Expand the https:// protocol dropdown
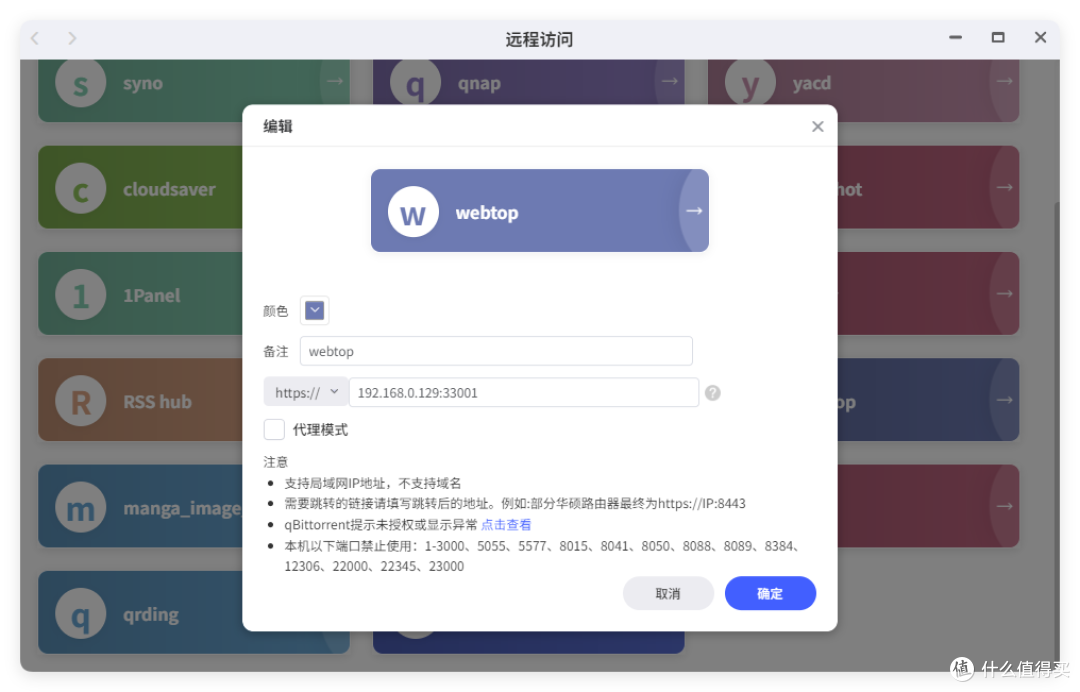The image size is (1080, 692). click(x=306, y=392)
